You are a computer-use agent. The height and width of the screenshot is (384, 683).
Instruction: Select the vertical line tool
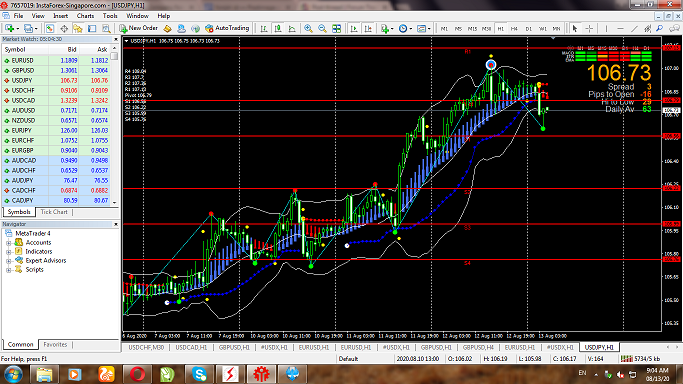click(606, 28)
